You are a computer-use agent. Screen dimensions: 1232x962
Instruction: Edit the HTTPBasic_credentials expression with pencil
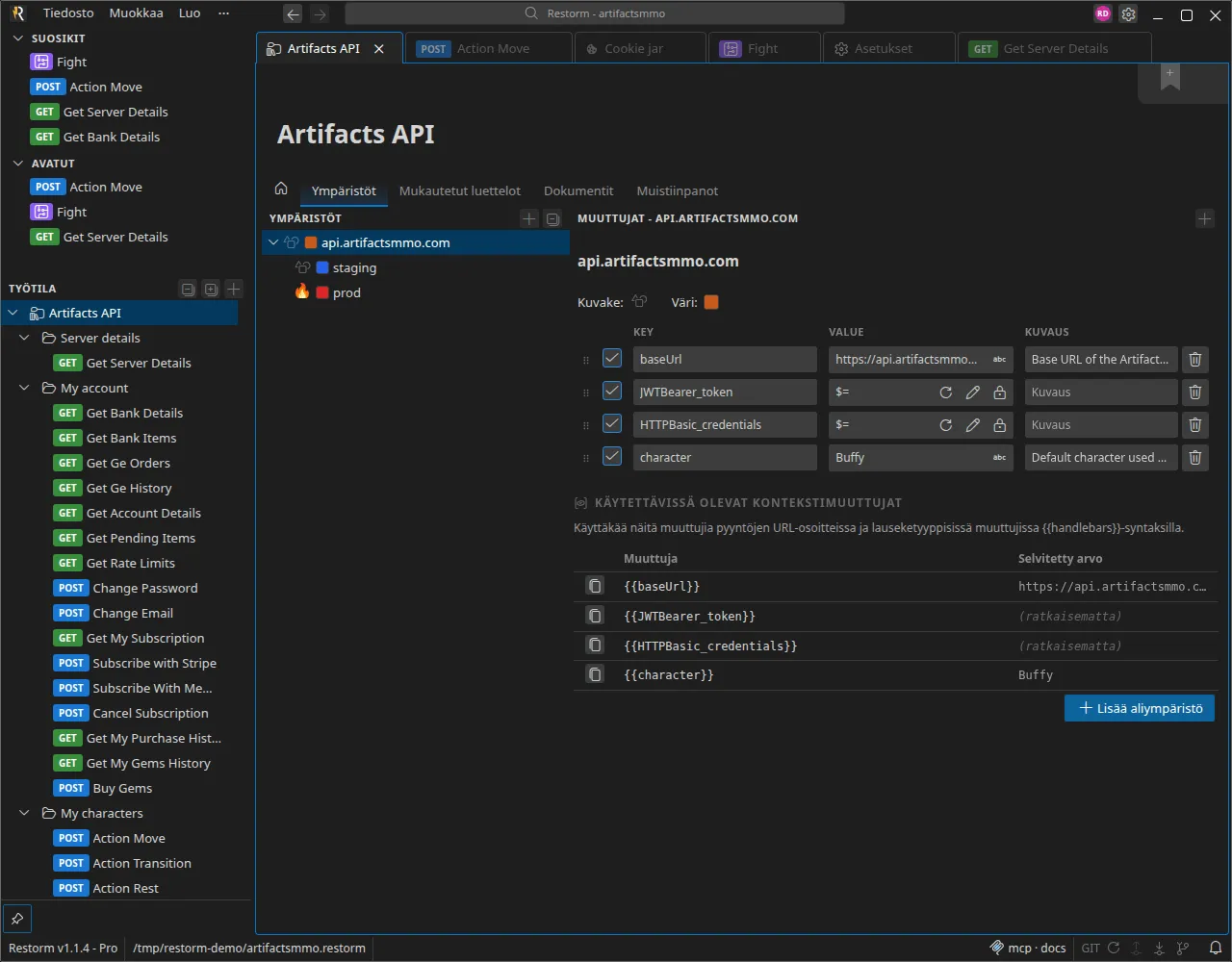(973, 425)
